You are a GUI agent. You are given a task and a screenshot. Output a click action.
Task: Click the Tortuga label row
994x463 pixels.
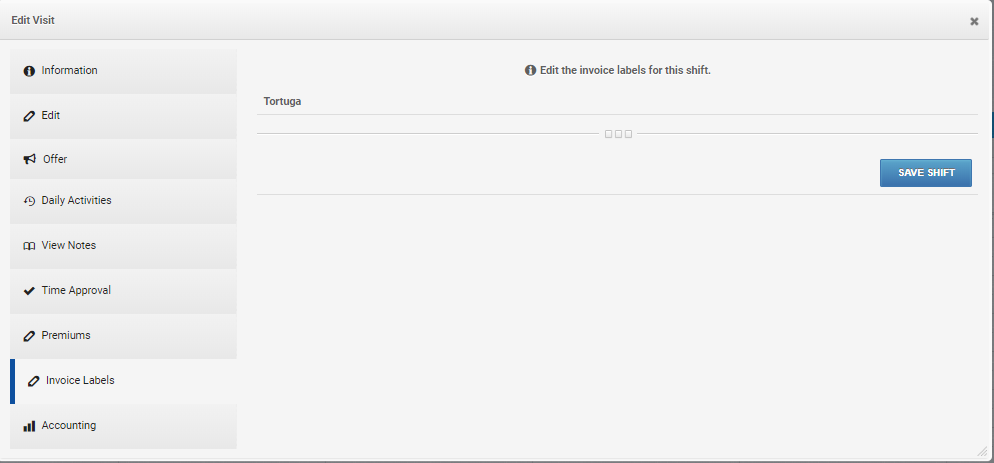click(x=283, y=101)
